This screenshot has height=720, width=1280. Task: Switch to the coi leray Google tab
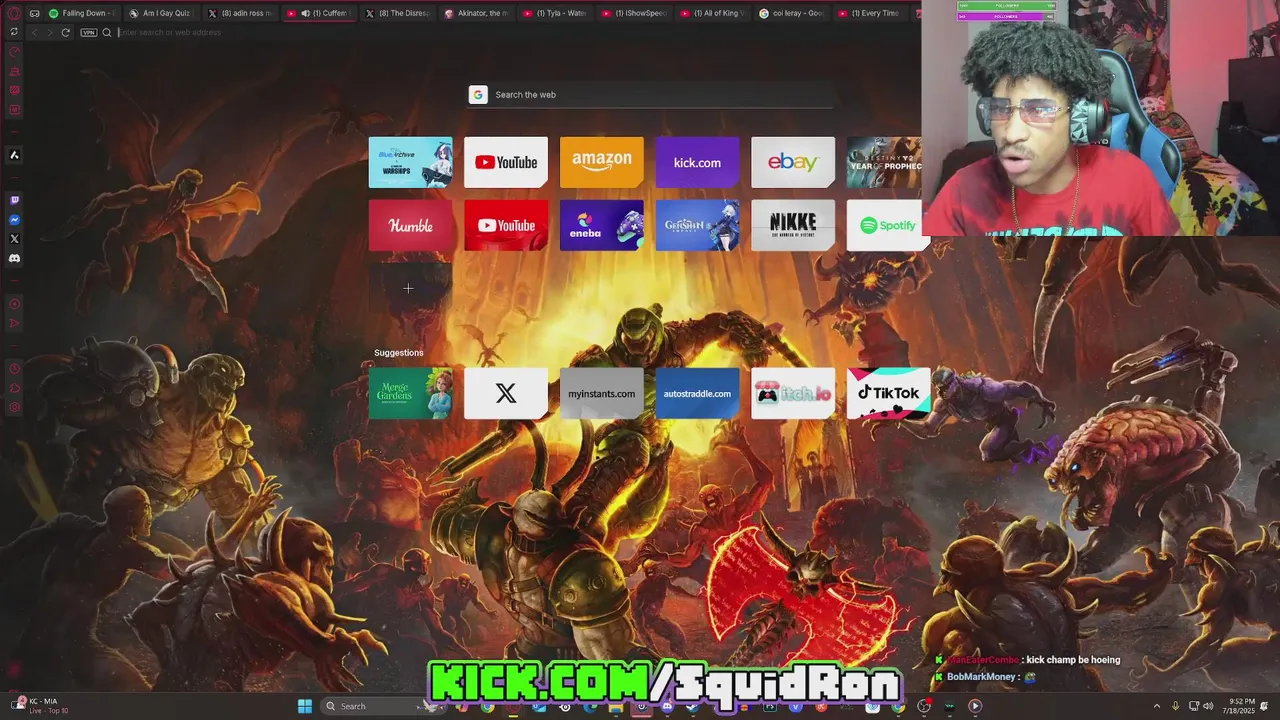[x=790, y=13]
